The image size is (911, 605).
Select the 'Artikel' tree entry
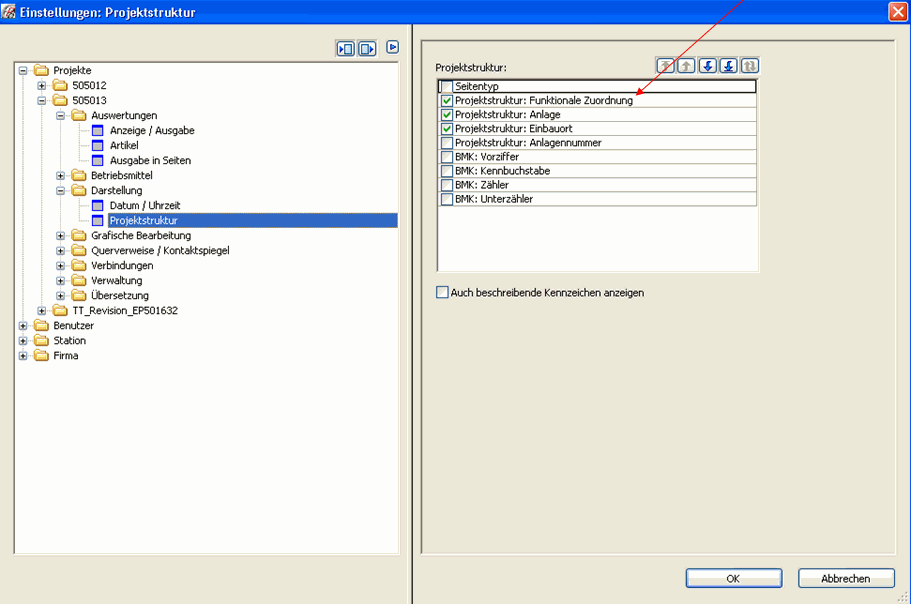(124, 145)
